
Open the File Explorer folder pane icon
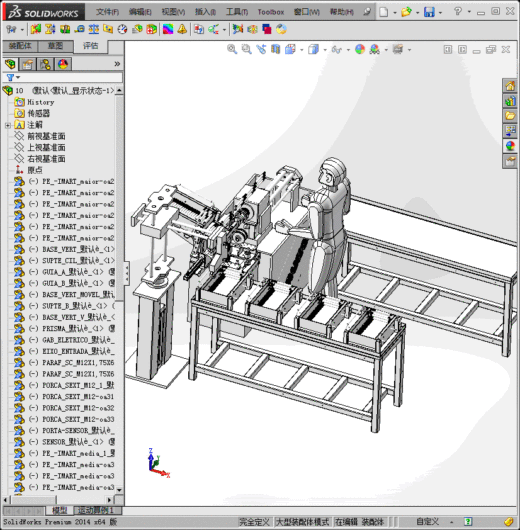[510, 116]
